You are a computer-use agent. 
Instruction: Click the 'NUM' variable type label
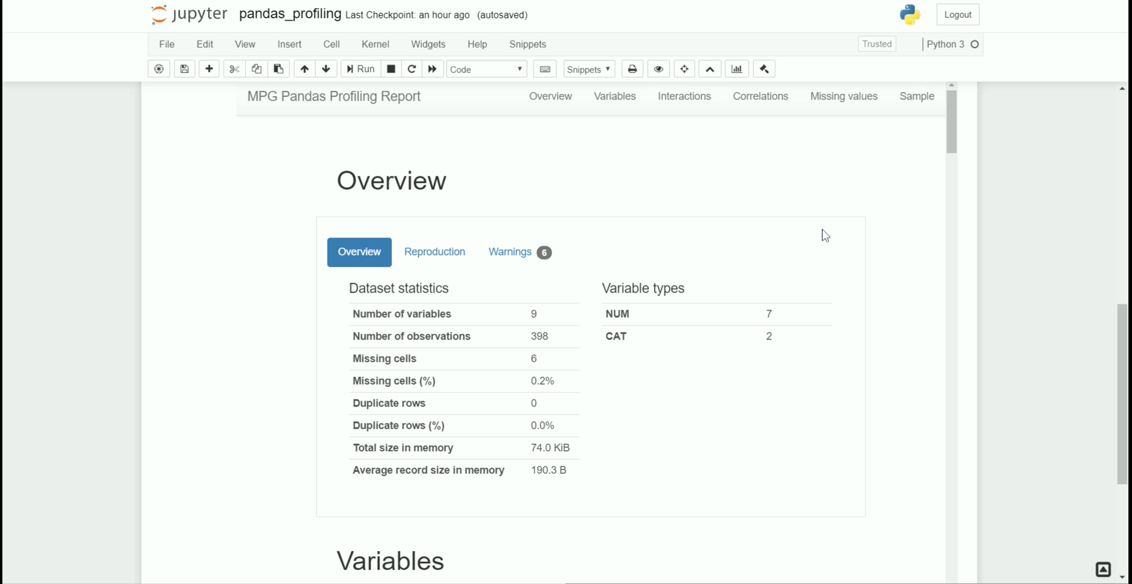click(617, 314)
